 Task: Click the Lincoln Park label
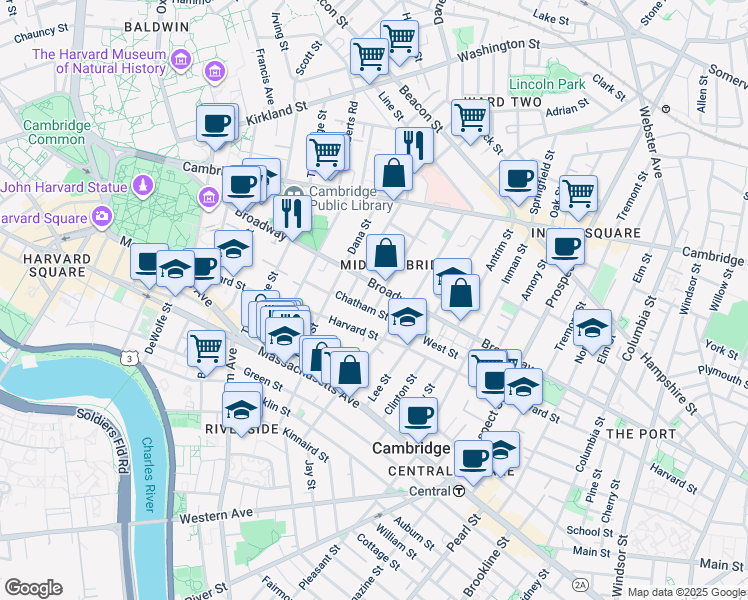point(547,84)
